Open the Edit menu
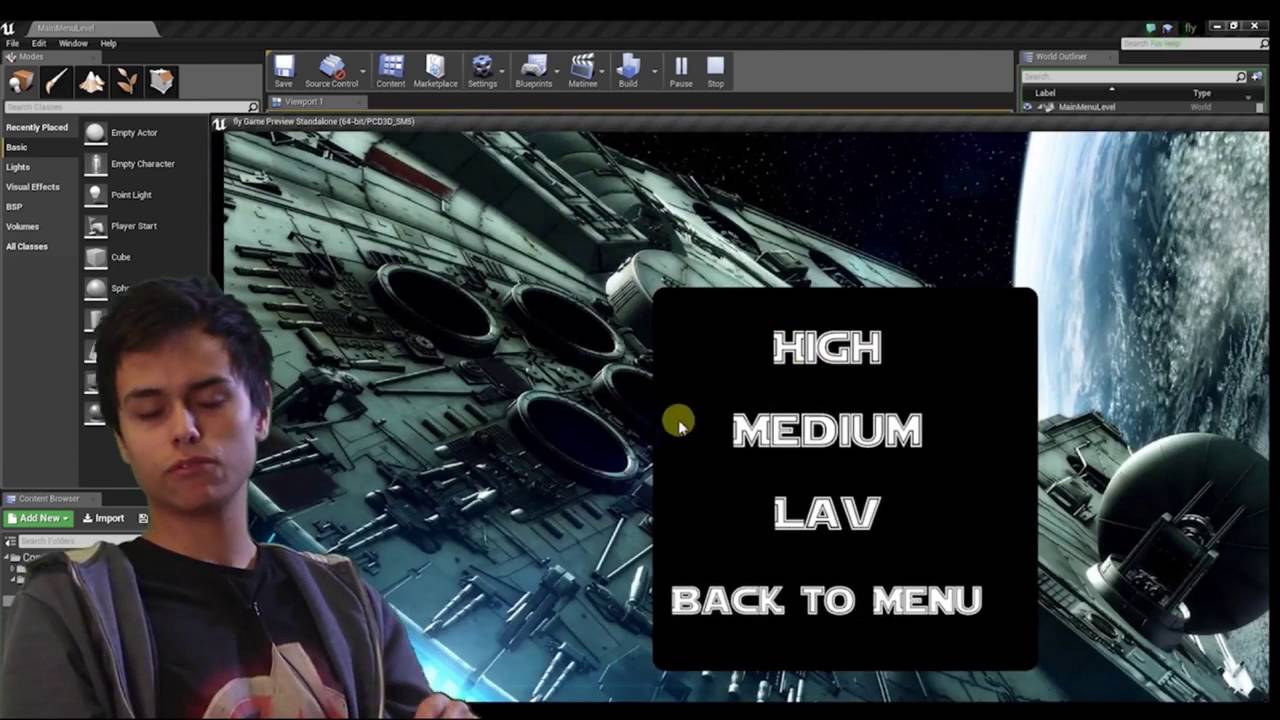 (39, 44)
